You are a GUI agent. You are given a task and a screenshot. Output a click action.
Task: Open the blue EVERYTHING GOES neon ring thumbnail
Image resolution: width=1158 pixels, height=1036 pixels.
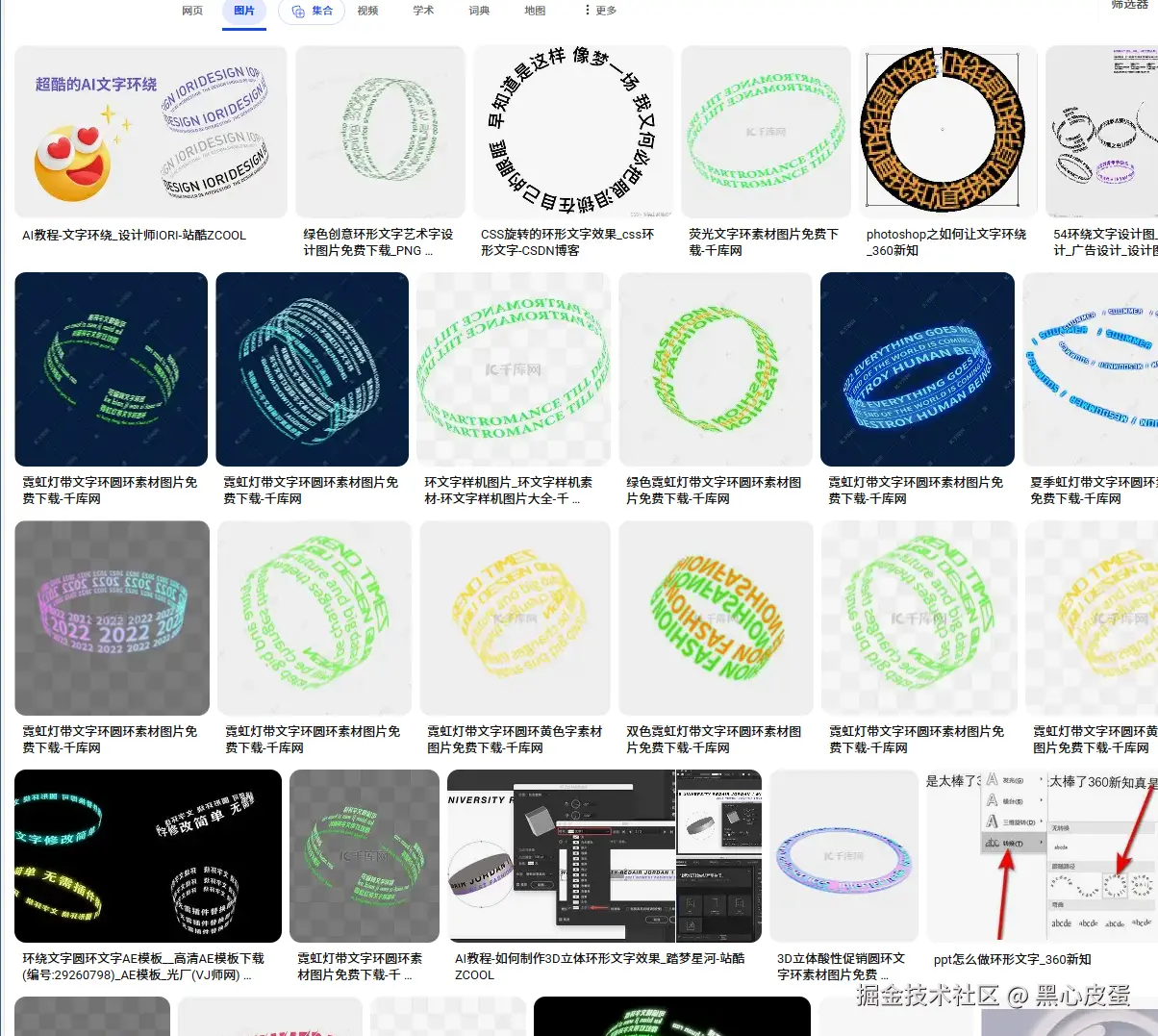point(918,369)
